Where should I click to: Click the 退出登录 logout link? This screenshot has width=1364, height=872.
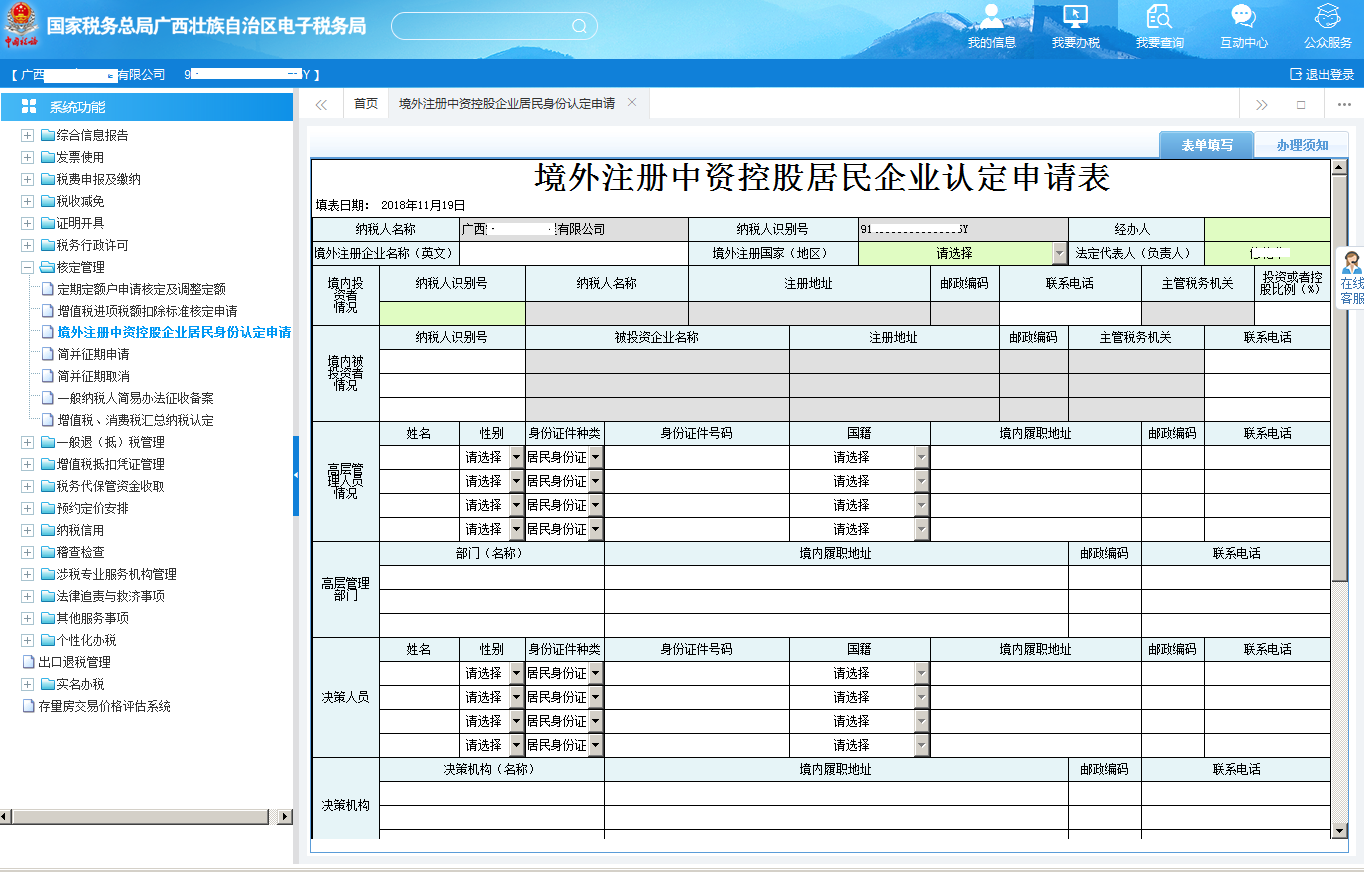click(x=1322, y=74)
